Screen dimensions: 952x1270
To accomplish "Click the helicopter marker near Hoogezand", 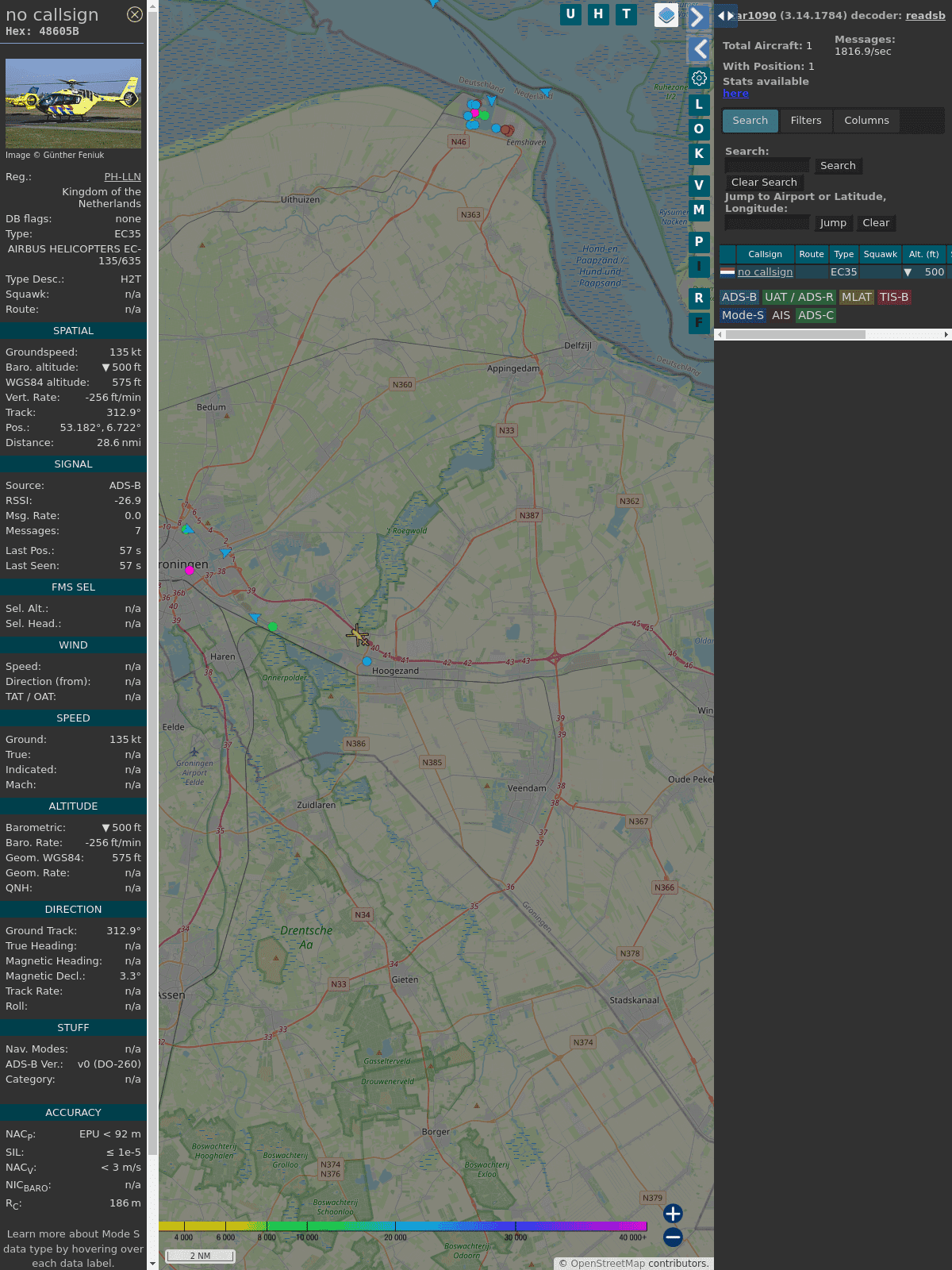I will pyautogui.click(x=357, y=635).
